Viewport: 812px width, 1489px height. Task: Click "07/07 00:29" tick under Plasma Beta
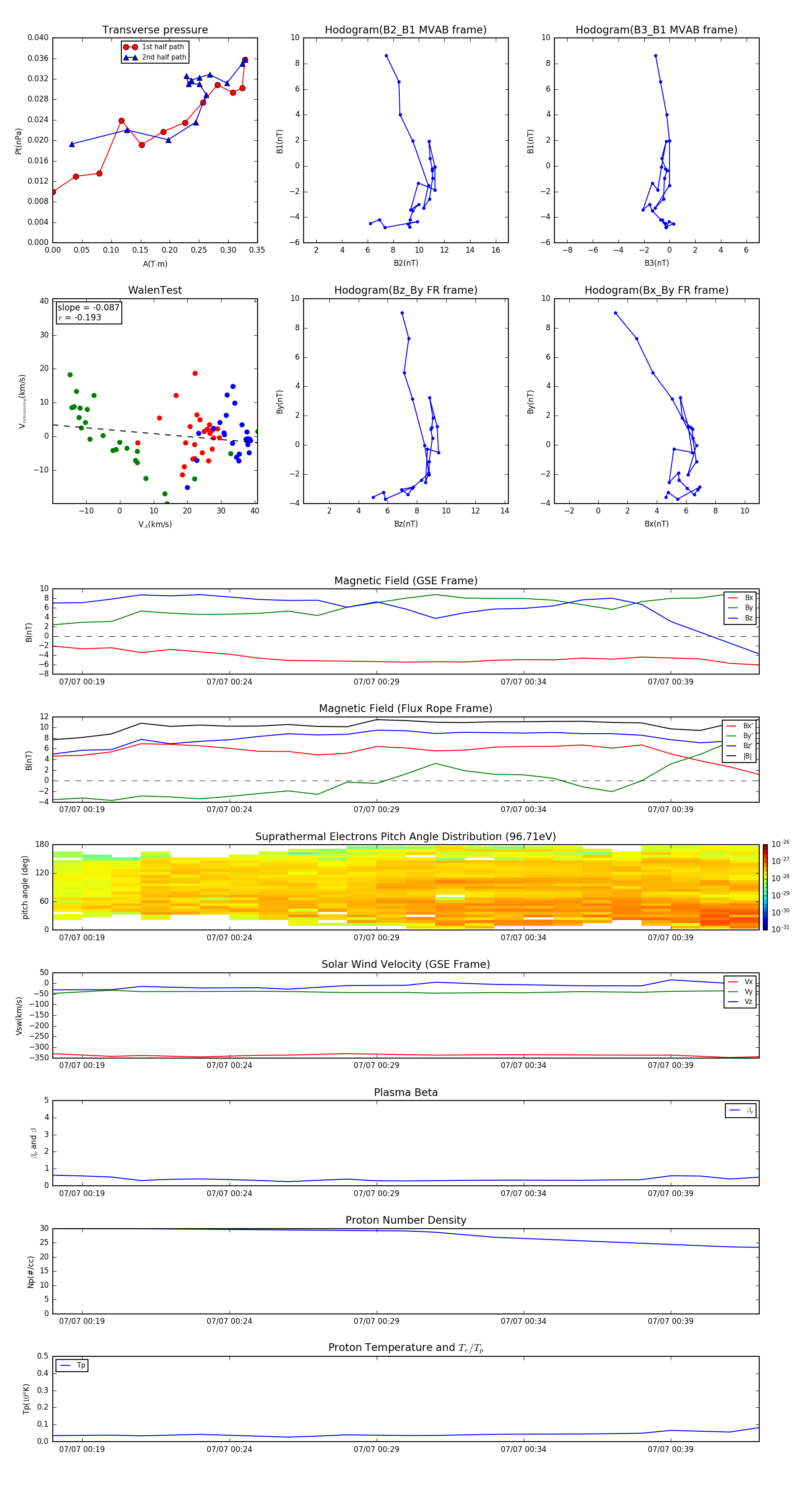(x=376, y=1193)
